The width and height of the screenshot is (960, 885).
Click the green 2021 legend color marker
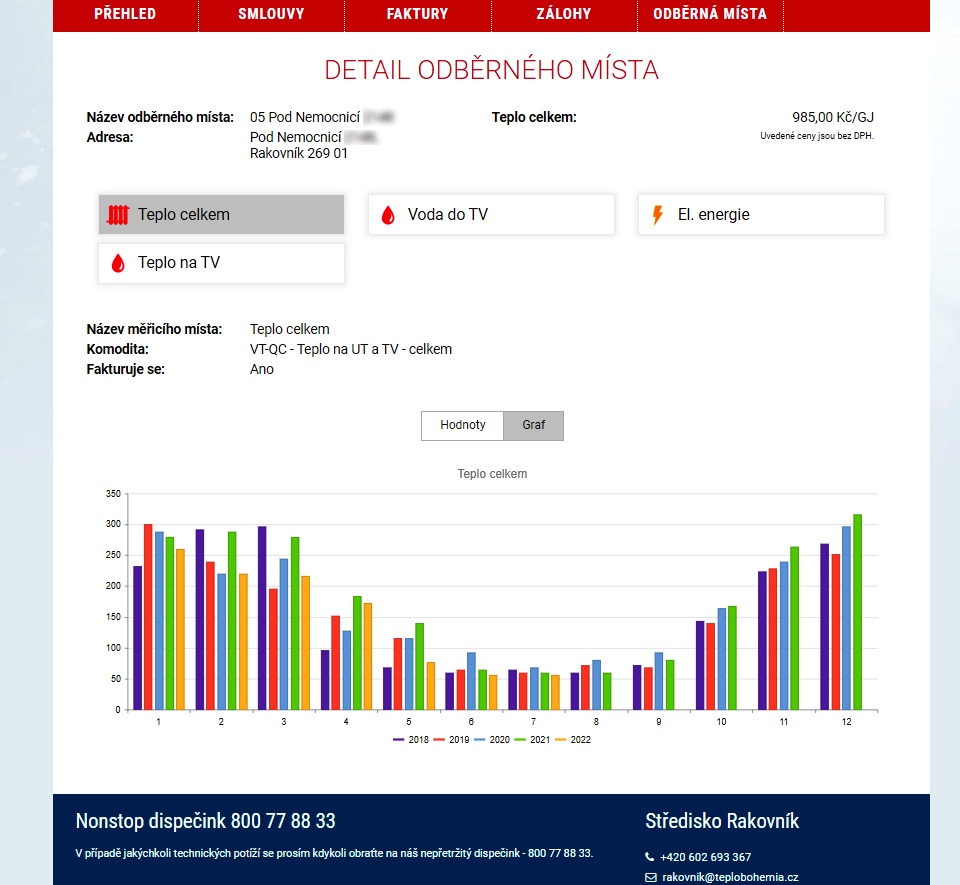click(520, 739)
